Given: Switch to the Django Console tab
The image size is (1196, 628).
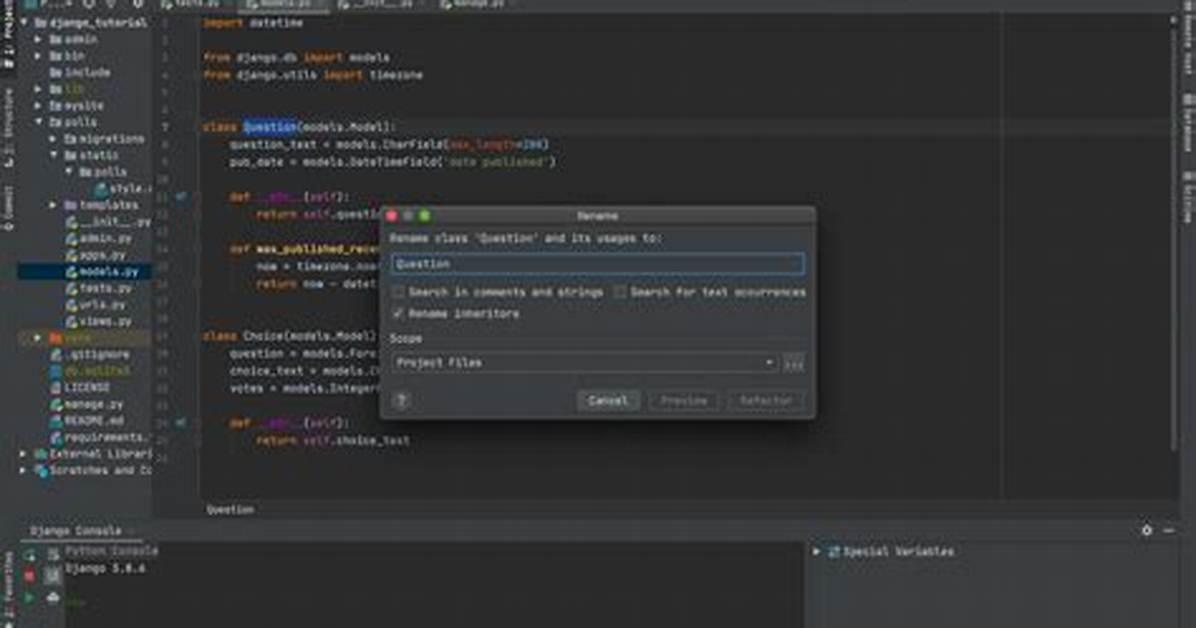Looking at the screenshot, I should [x=76, y=530].
